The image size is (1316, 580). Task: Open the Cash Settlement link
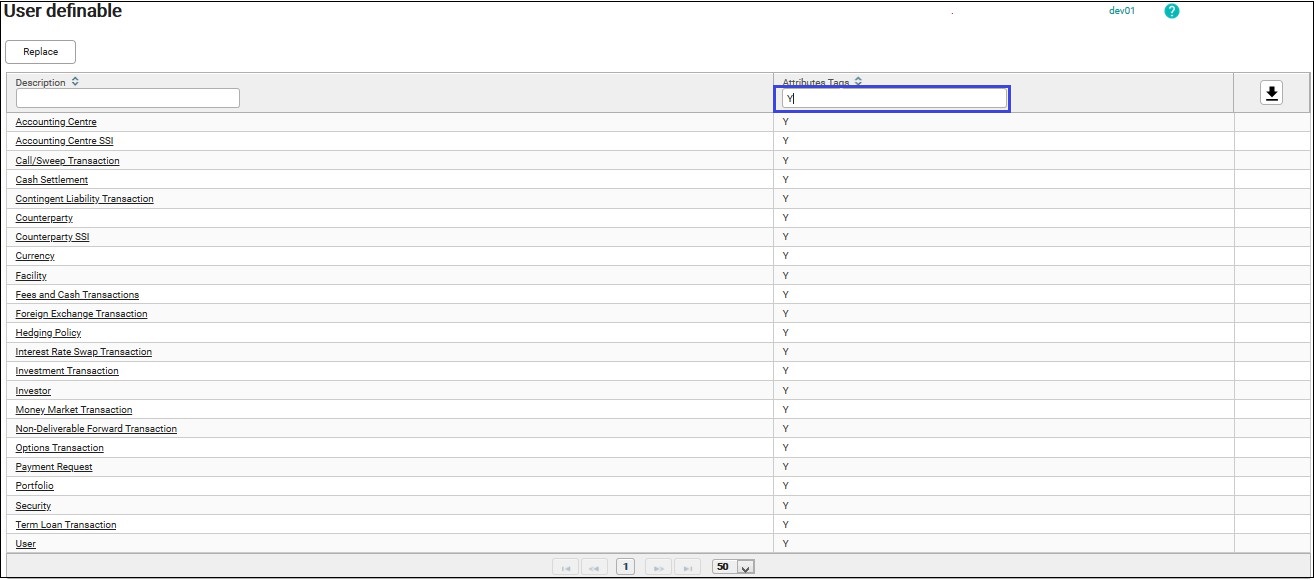pyautogui.click(x=52, y=180)
